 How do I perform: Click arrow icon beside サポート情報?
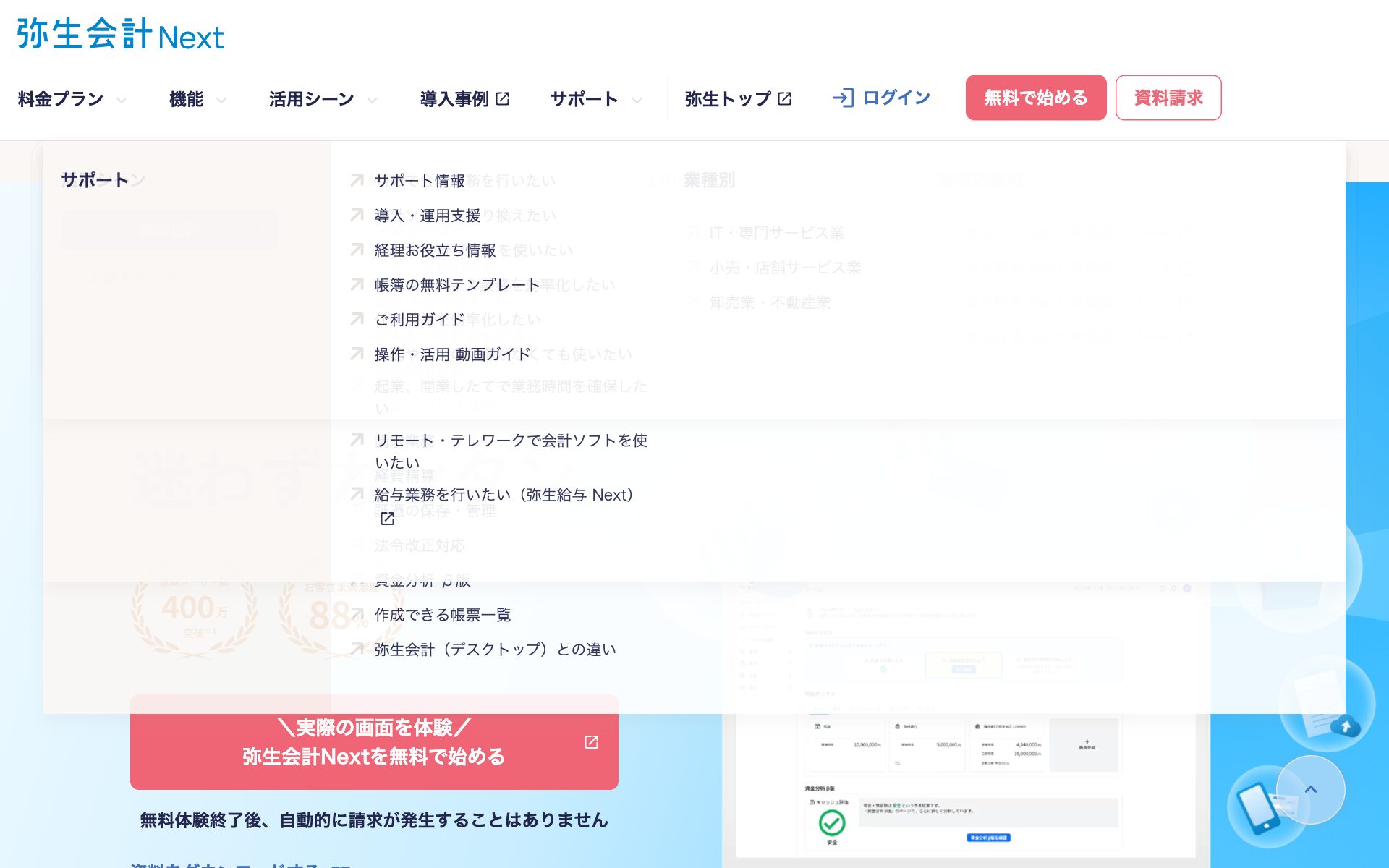357,180
